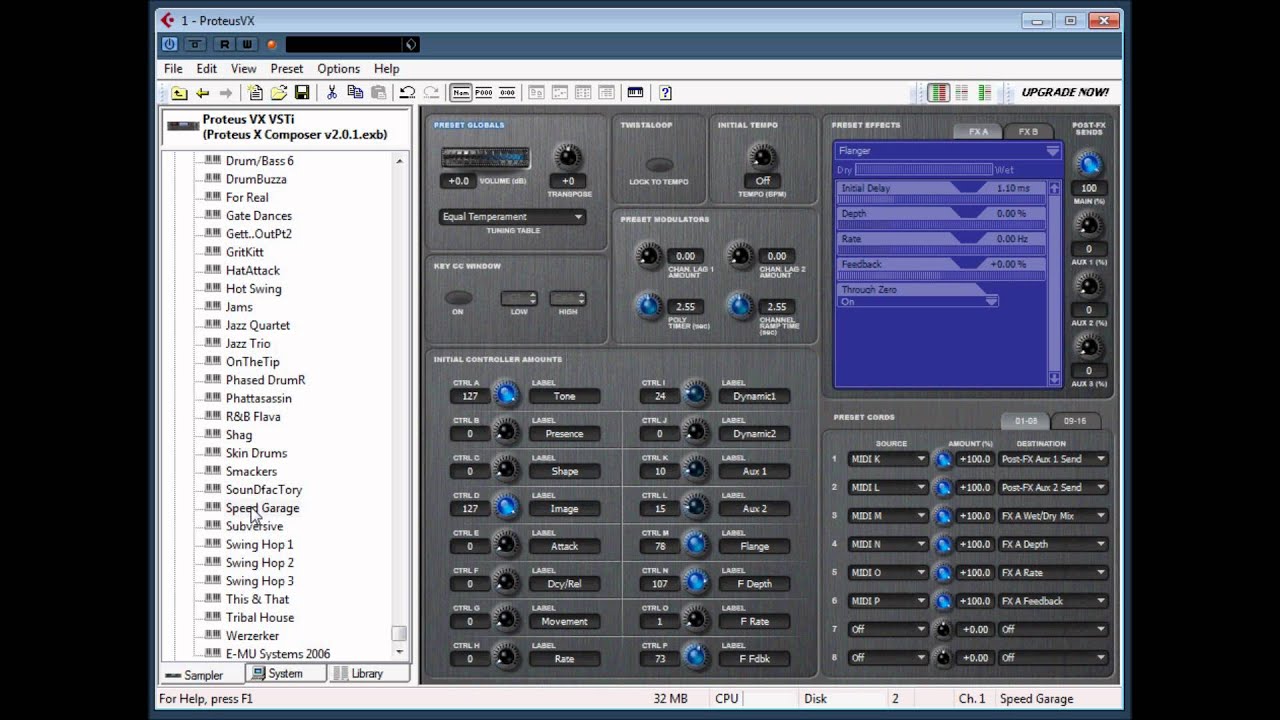Open the MIDI K source dropdown
This screenshot has height=720, width=1280.
pos(888,459)
